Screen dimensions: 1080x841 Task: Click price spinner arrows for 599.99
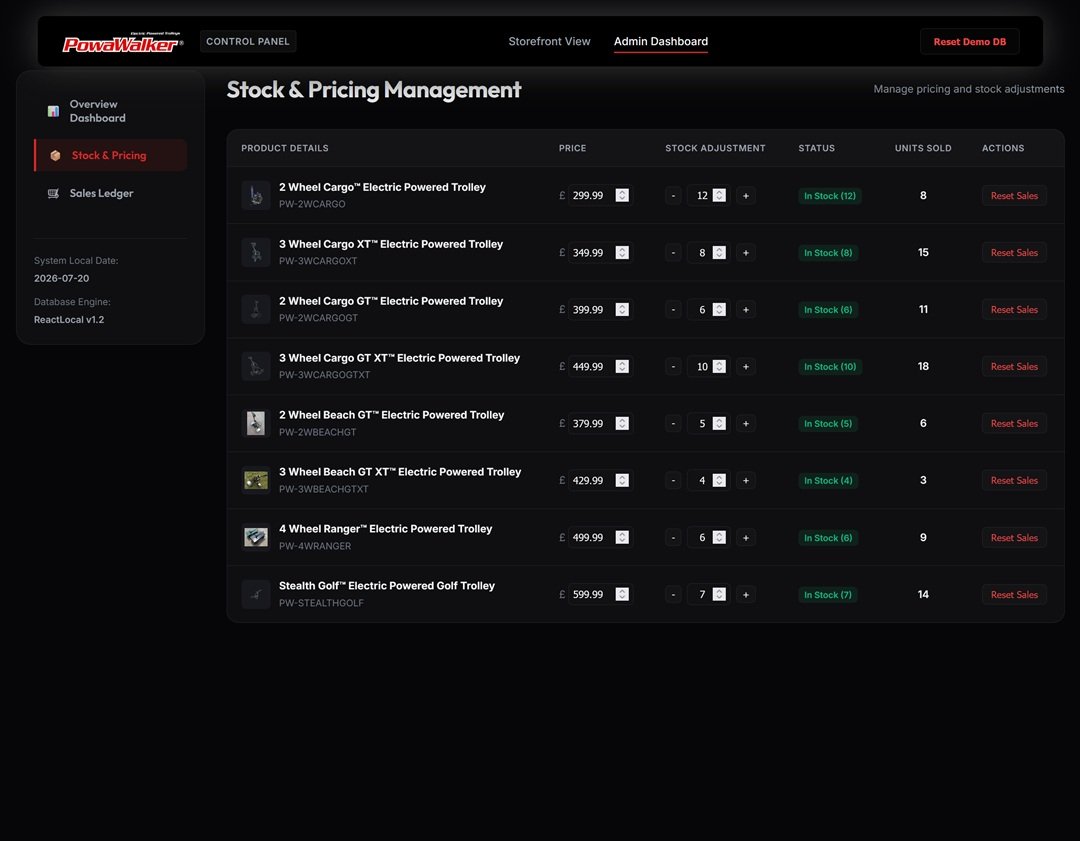point(622,594)
